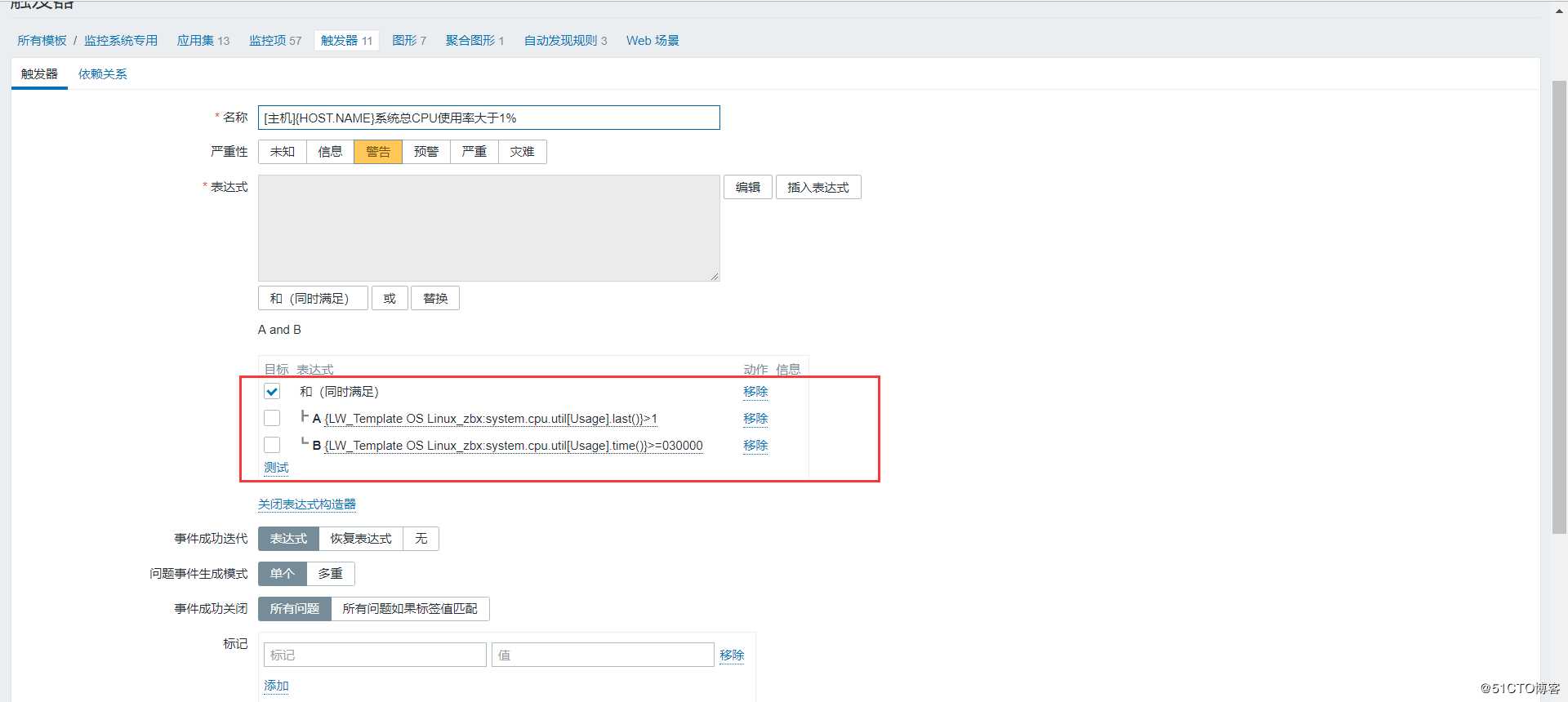
Task: Click 关闭表达式构造器 link
Action: tap(307, 504)
